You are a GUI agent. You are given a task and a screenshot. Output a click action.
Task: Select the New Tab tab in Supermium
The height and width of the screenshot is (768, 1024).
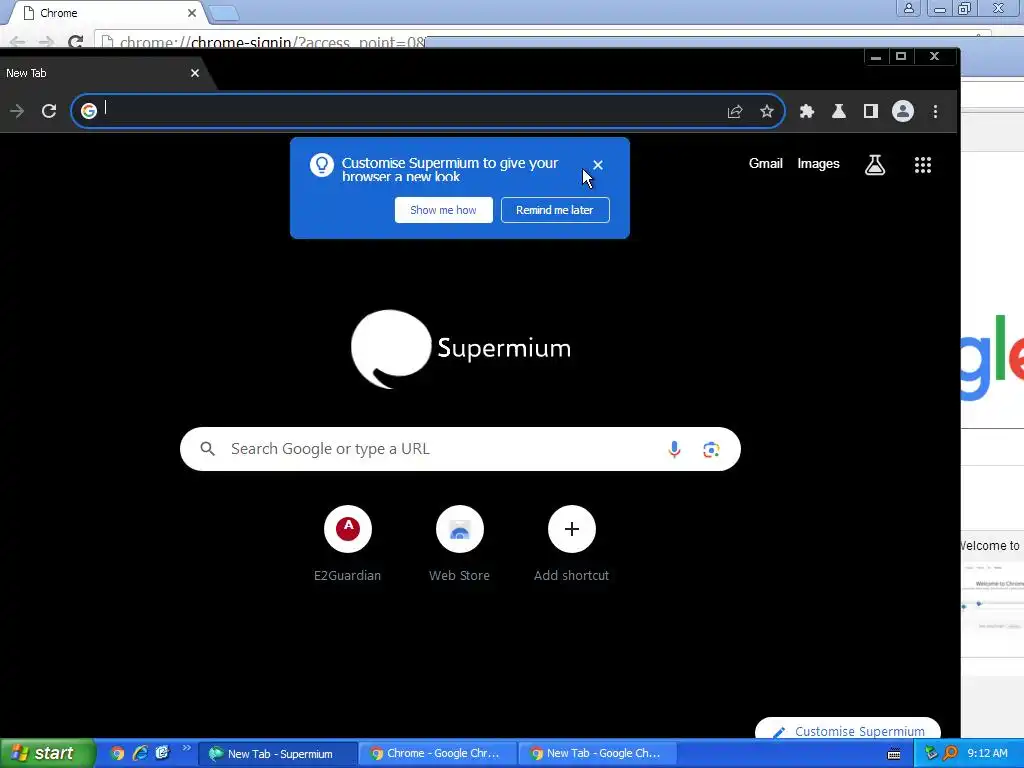coord(98,73)
